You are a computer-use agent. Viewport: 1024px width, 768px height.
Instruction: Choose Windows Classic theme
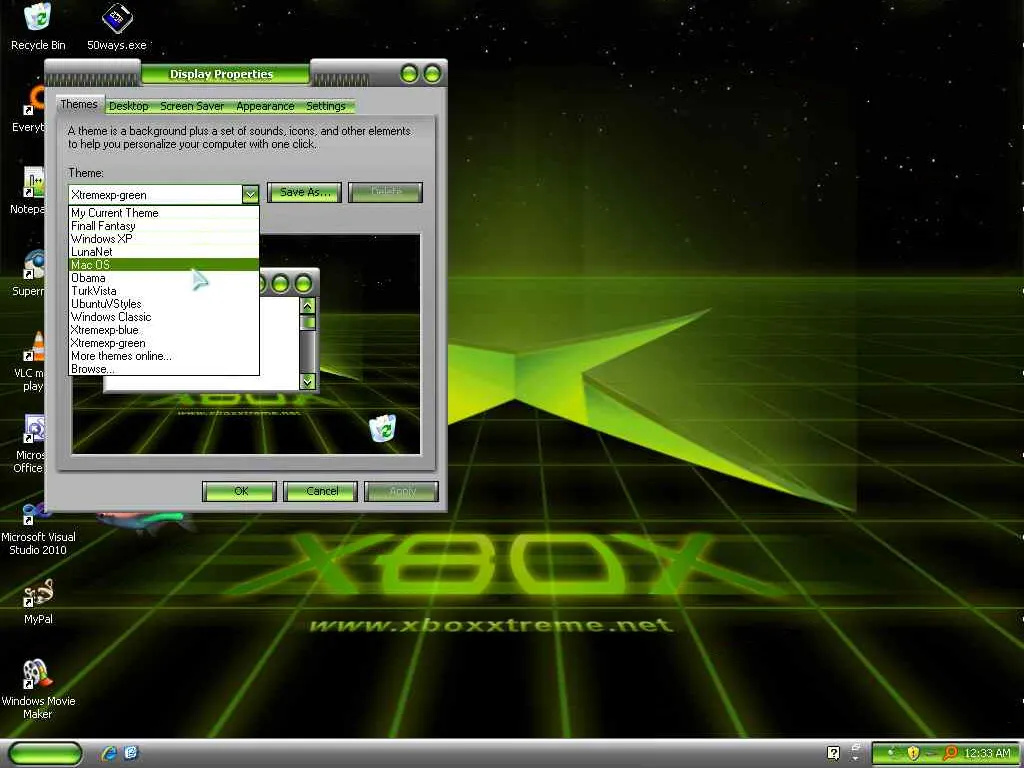click(x=164, y=317)
